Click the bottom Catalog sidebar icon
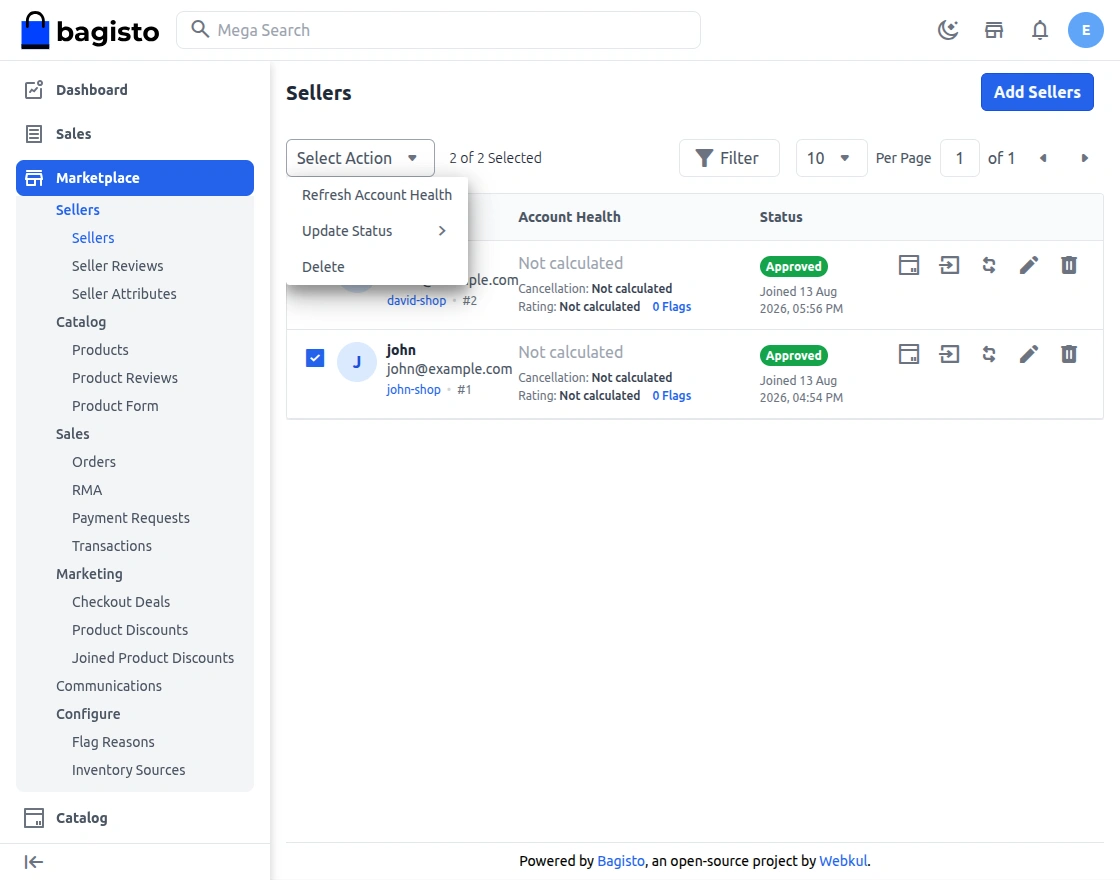 coord(34,818)
